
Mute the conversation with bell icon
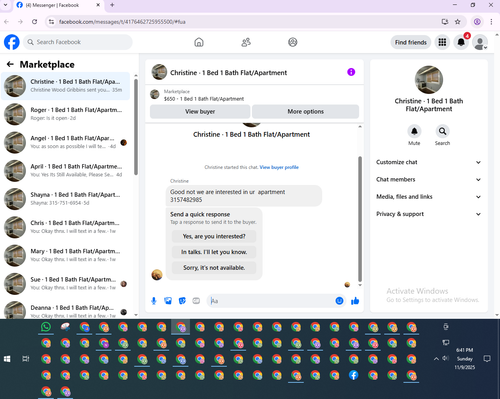[x=414, y=131]
